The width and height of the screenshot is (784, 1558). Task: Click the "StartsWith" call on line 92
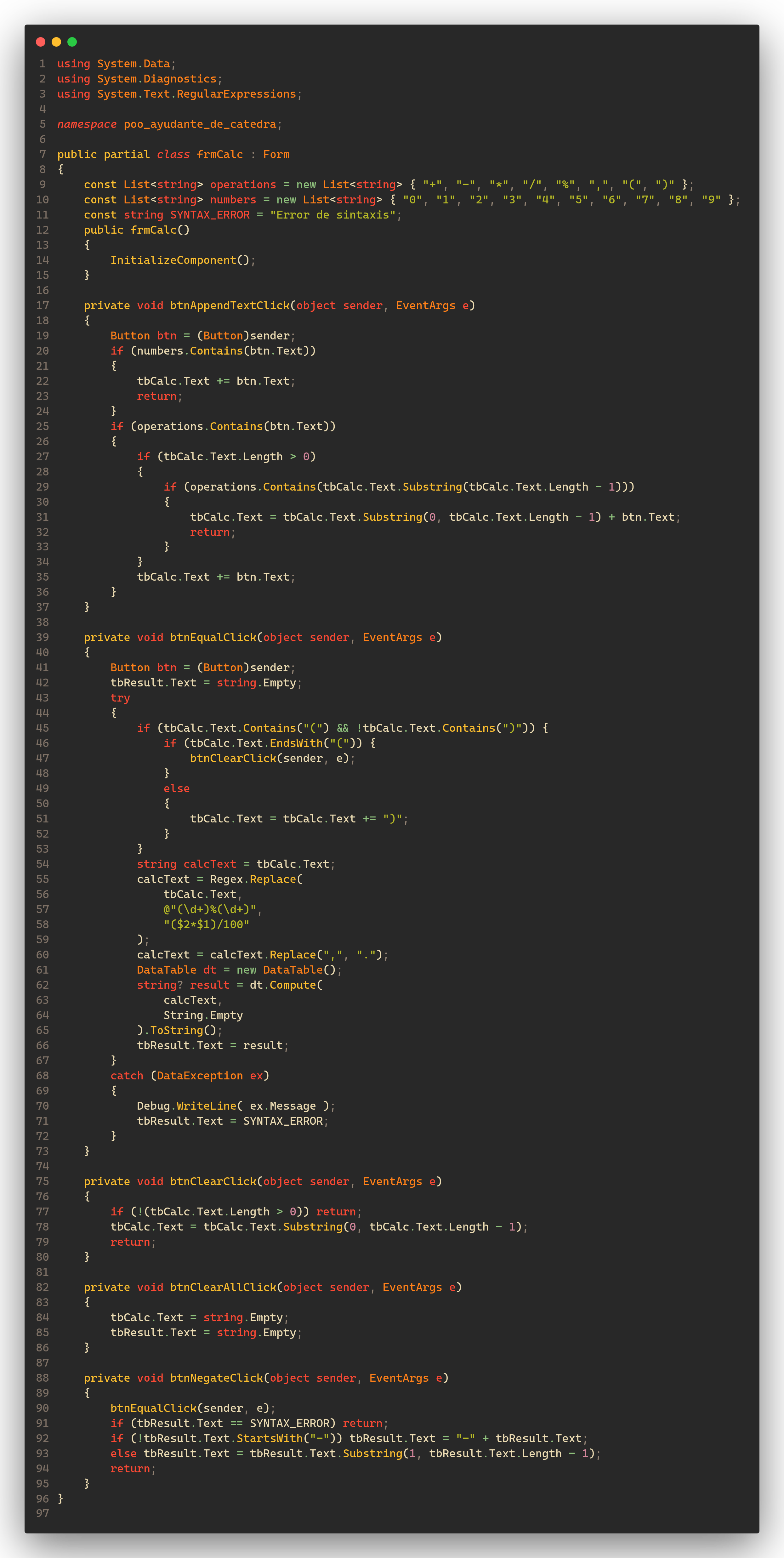270,1439
